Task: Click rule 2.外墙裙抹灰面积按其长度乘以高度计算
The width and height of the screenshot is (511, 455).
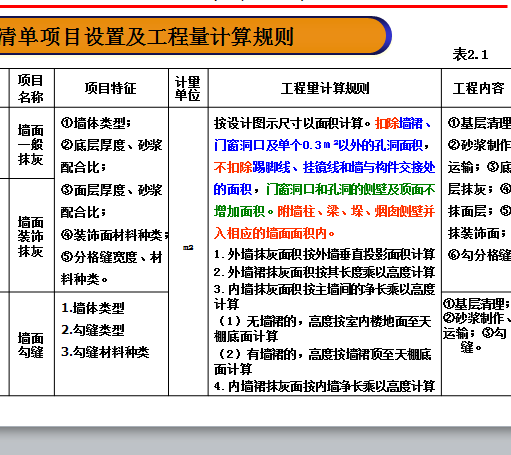Action: coord(325,272)
